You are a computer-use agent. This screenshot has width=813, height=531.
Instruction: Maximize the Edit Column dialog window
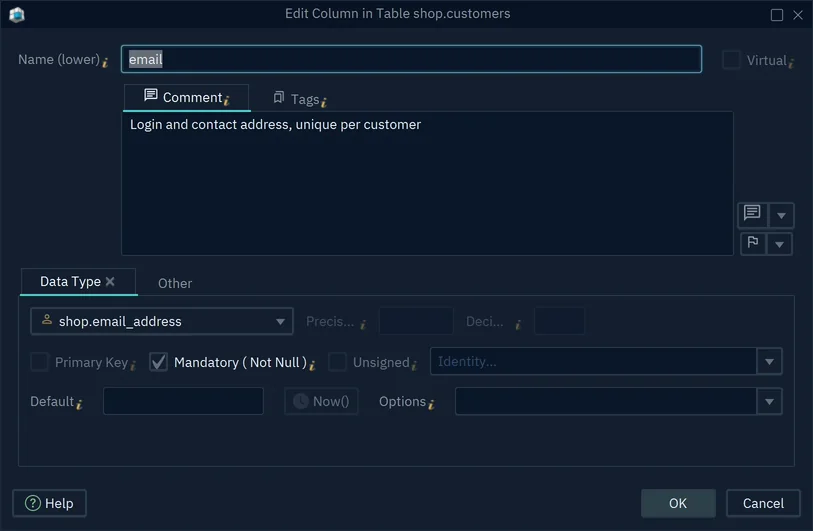click(x=777, y=15)
